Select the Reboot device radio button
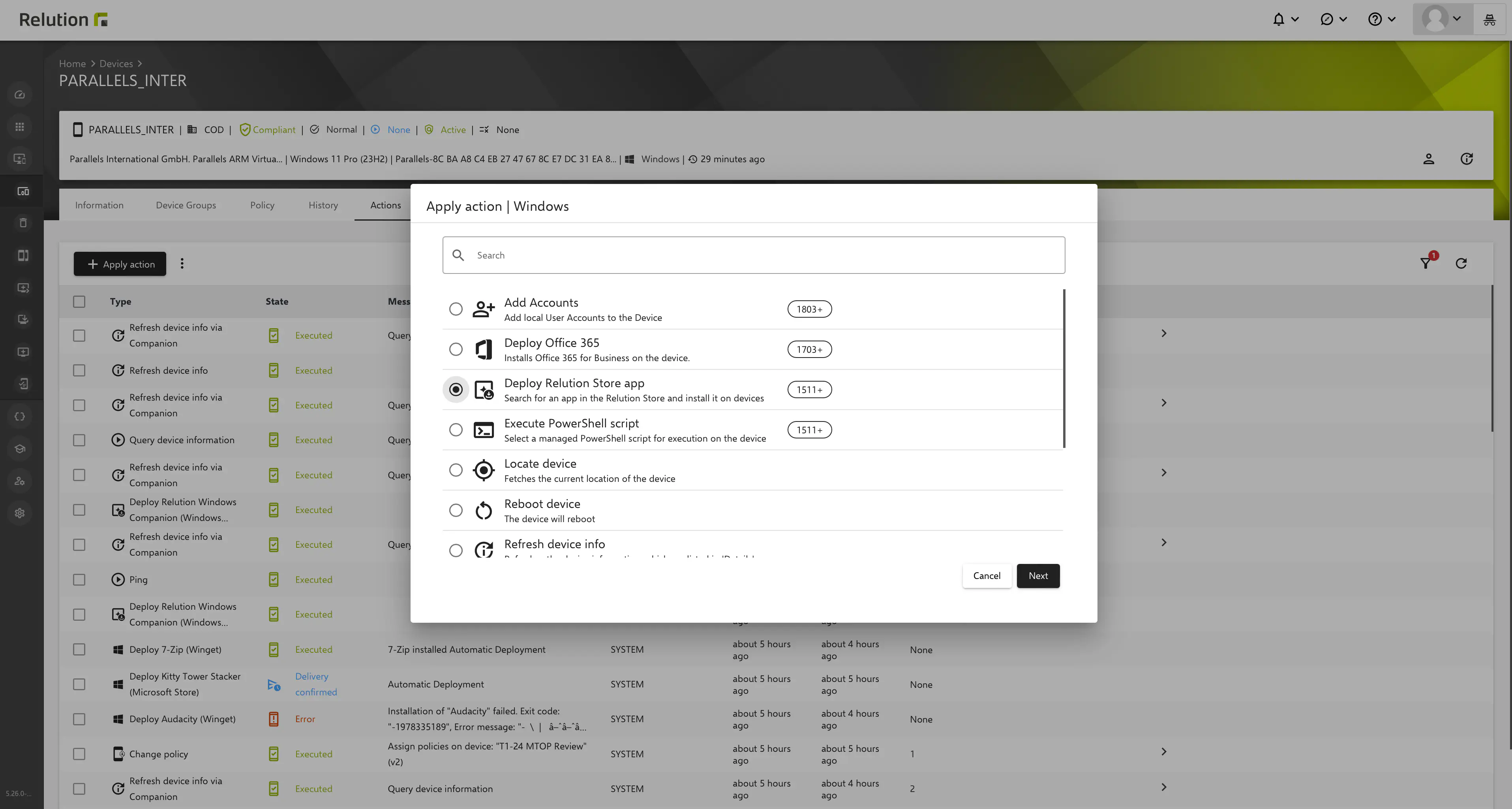This screenshot has height=809, width=1512. pos(455,510)
